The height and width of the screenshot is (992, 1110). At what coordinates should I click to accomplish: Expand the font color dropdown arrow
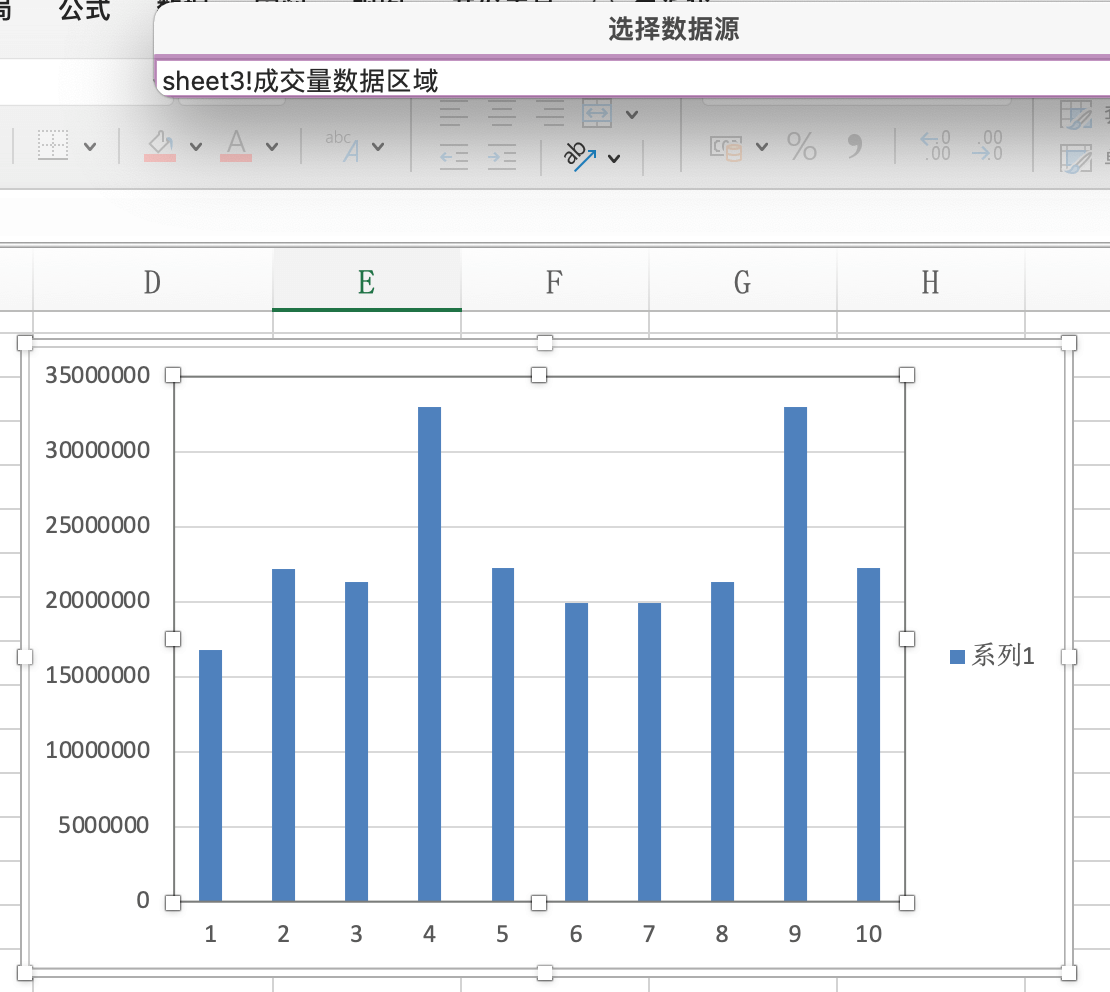(x=272, y=147)
